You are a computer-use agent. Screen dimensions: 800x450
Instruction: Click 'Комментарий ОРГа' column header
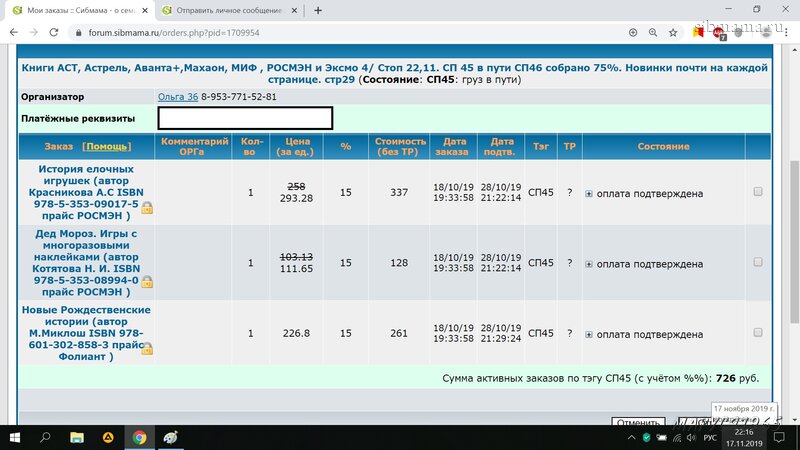(194, 146)
